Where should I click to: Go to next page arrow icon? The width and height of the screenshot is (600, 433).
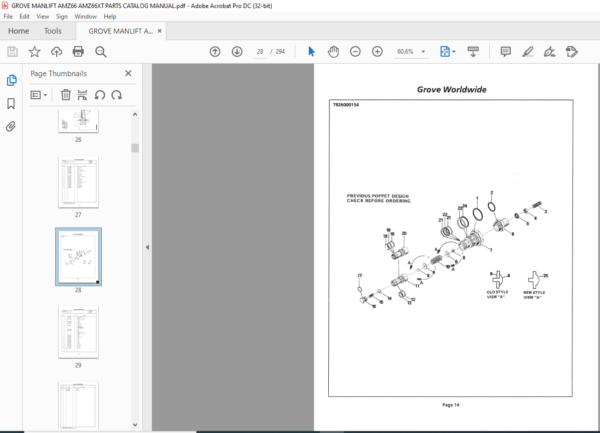[237, 52]
